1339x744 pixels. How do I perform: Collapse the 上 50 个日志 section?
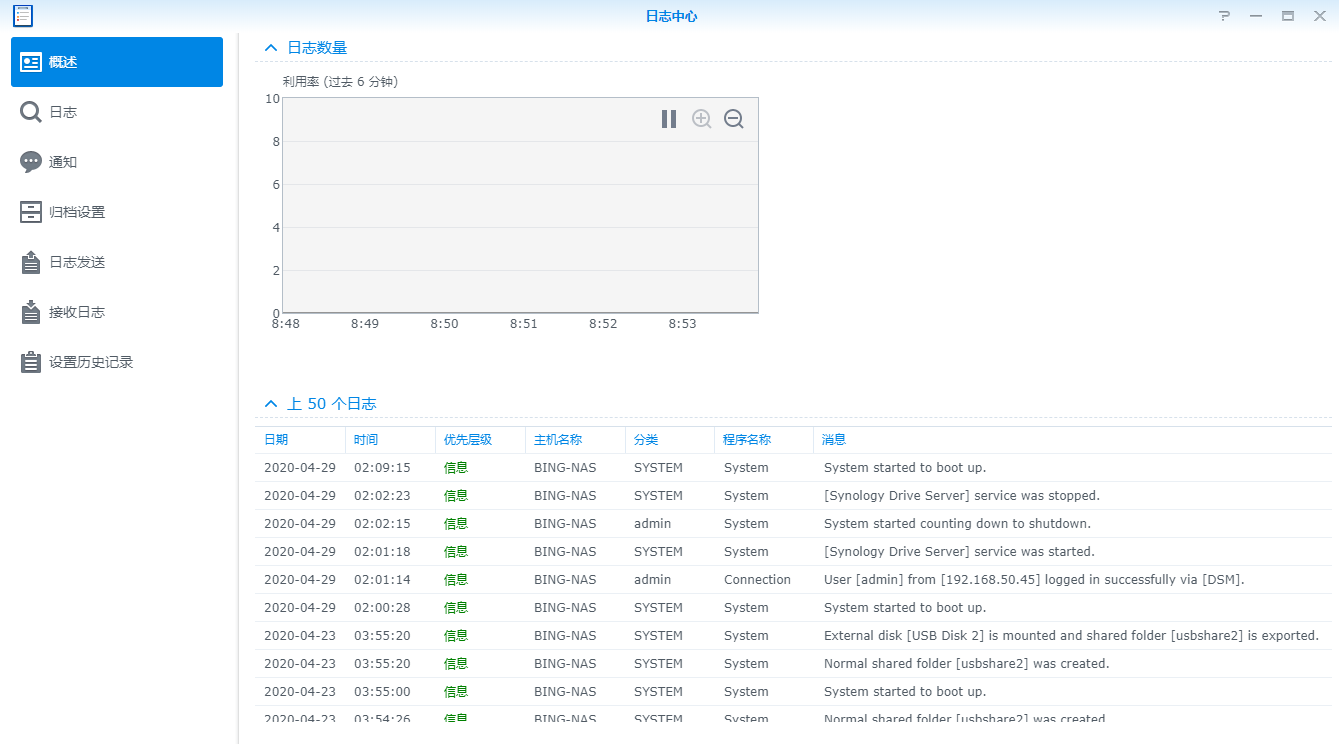[x=270, y=404]
